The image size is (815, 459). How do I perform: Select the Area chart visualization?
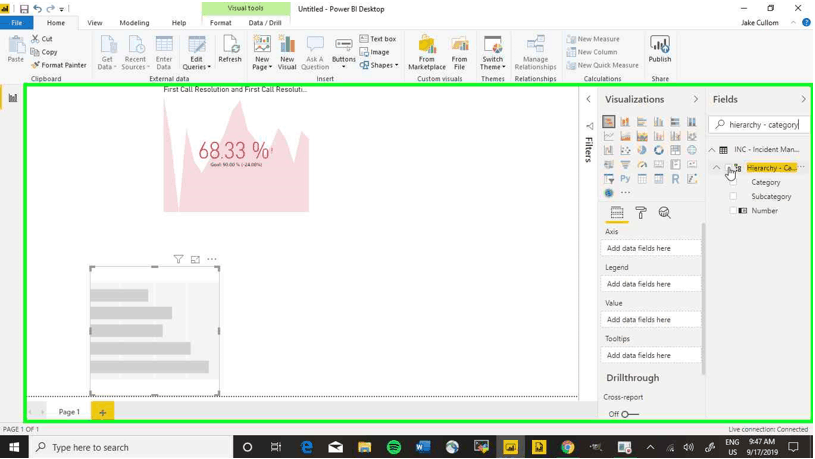[x=625, y=136]
